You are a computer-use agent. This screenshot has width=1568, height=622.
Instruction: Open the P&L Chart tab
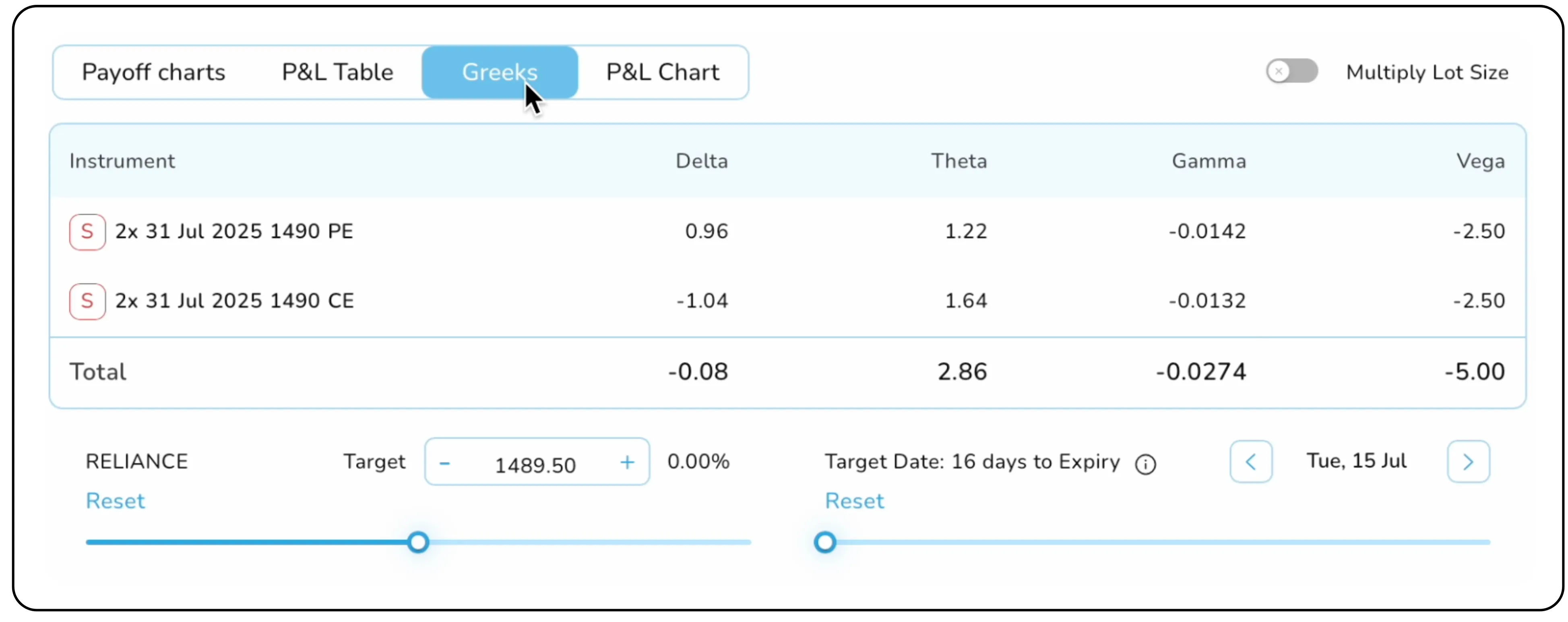[x=662, y=72]
